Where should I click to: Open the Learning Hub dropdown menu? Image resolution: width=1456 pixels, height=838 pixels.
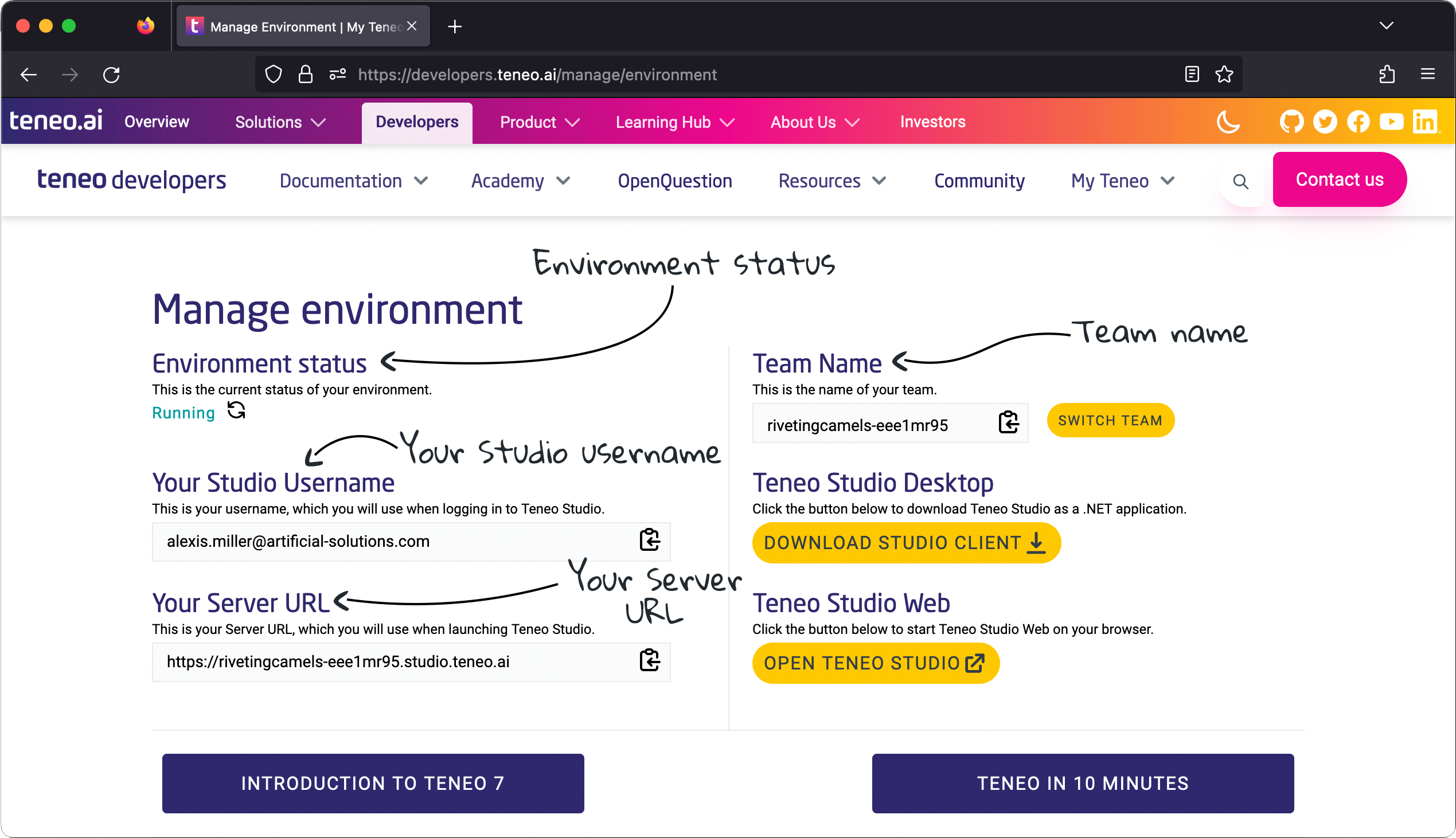click(x=674, y=122)
